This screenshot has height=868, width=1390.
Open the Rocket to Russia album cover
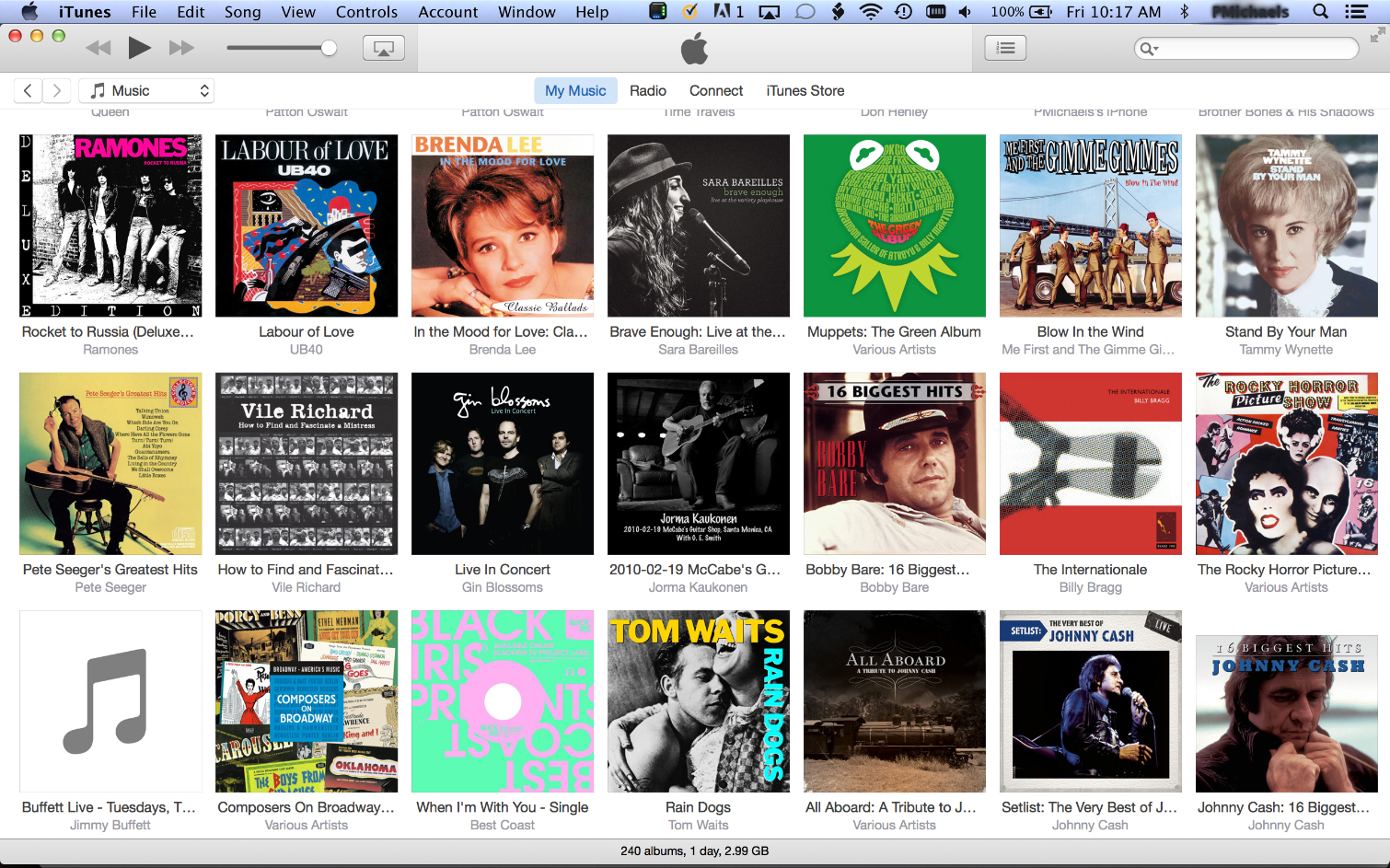click(x=110, y=226)
